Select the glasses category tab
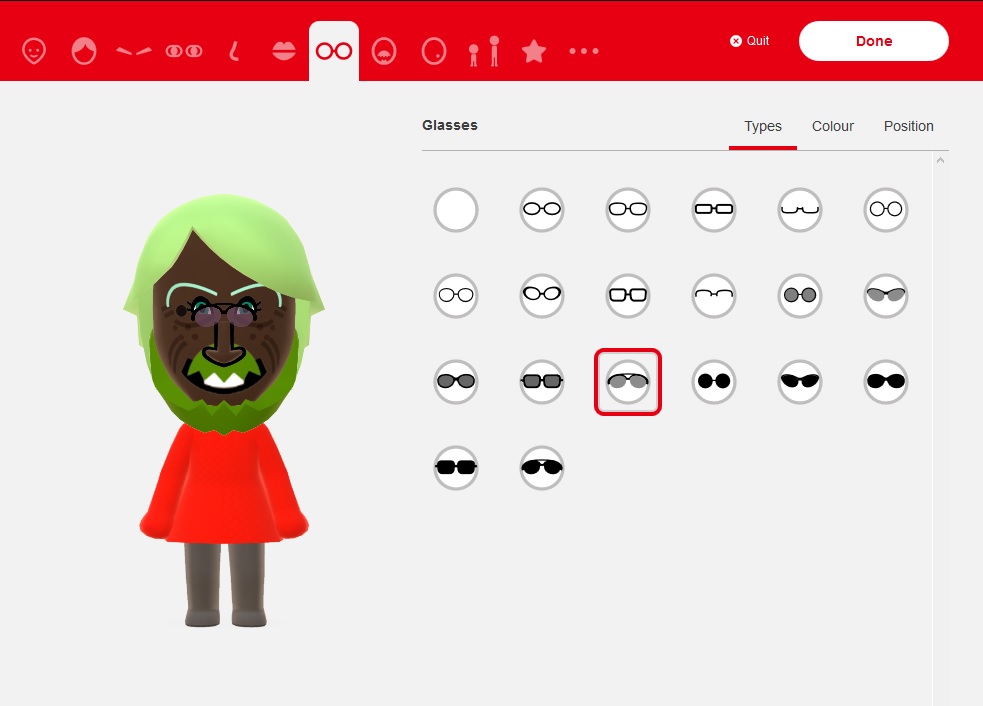This screenshot has width=983, height=706. tap(334, 51)
